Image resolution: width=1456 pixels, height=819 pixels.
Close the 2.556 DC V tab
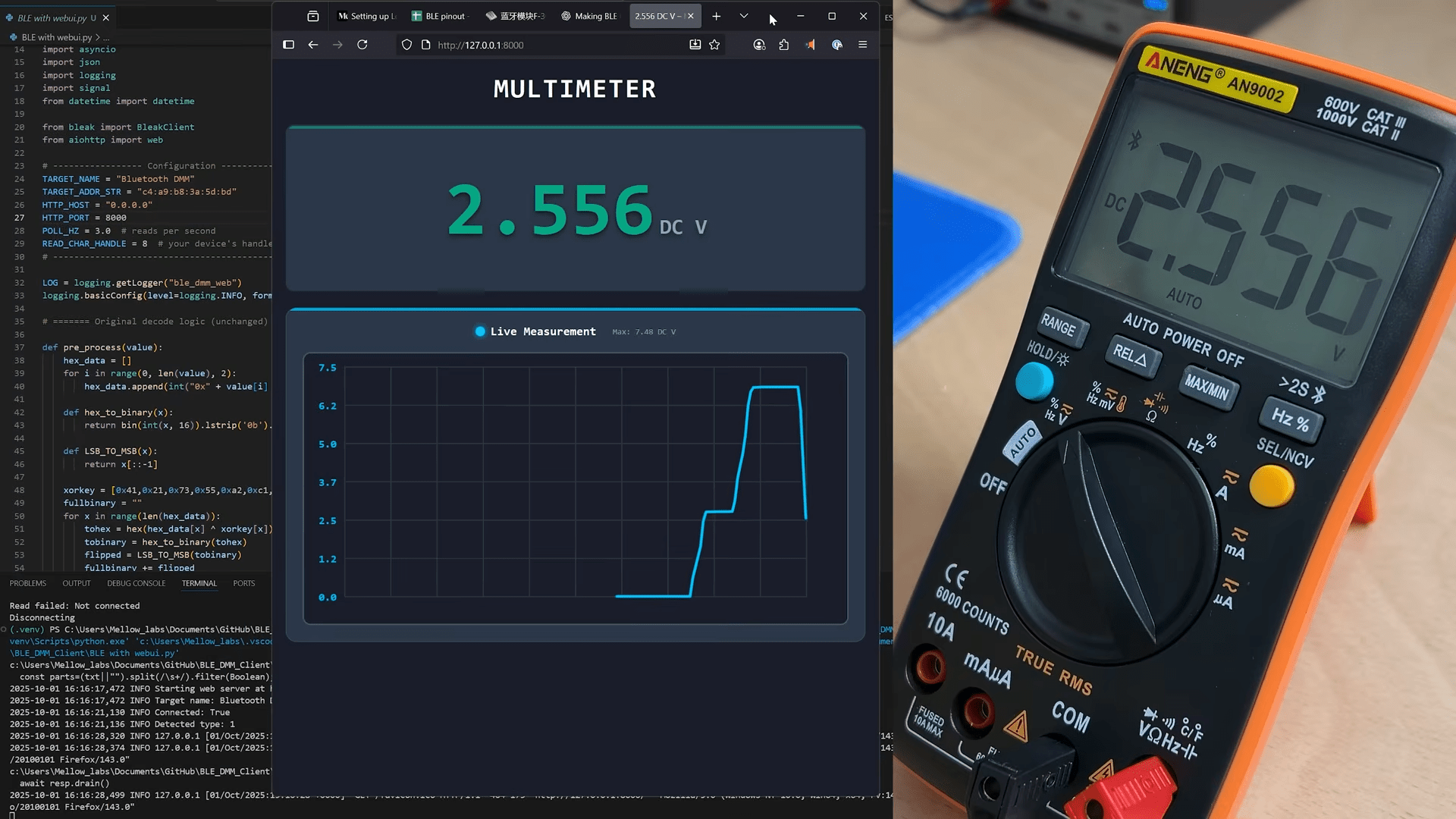point(691,16)
